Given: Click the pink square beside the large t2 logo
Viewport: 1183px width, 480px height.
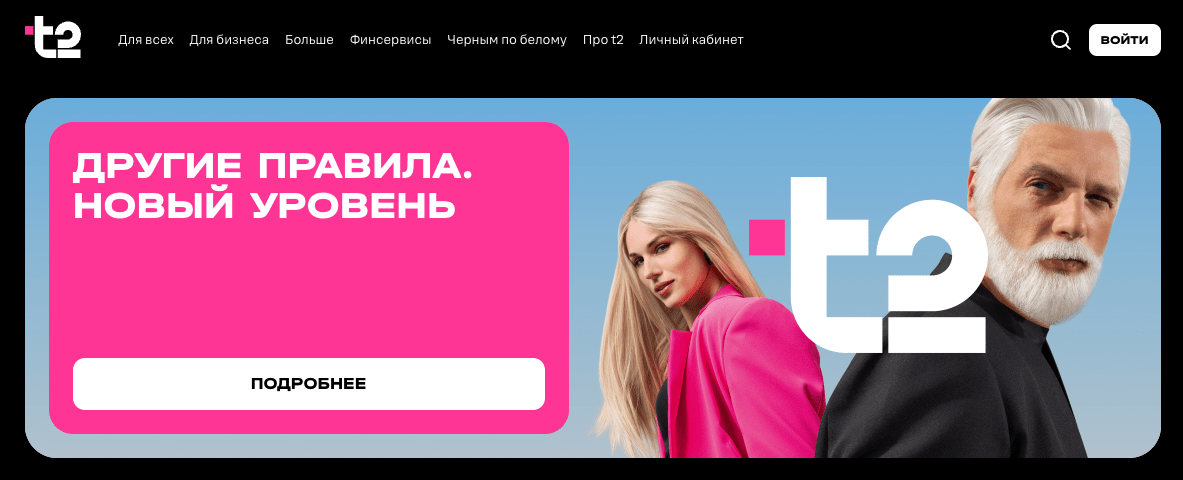Looking at the screenshot, I should pos(767,237).
